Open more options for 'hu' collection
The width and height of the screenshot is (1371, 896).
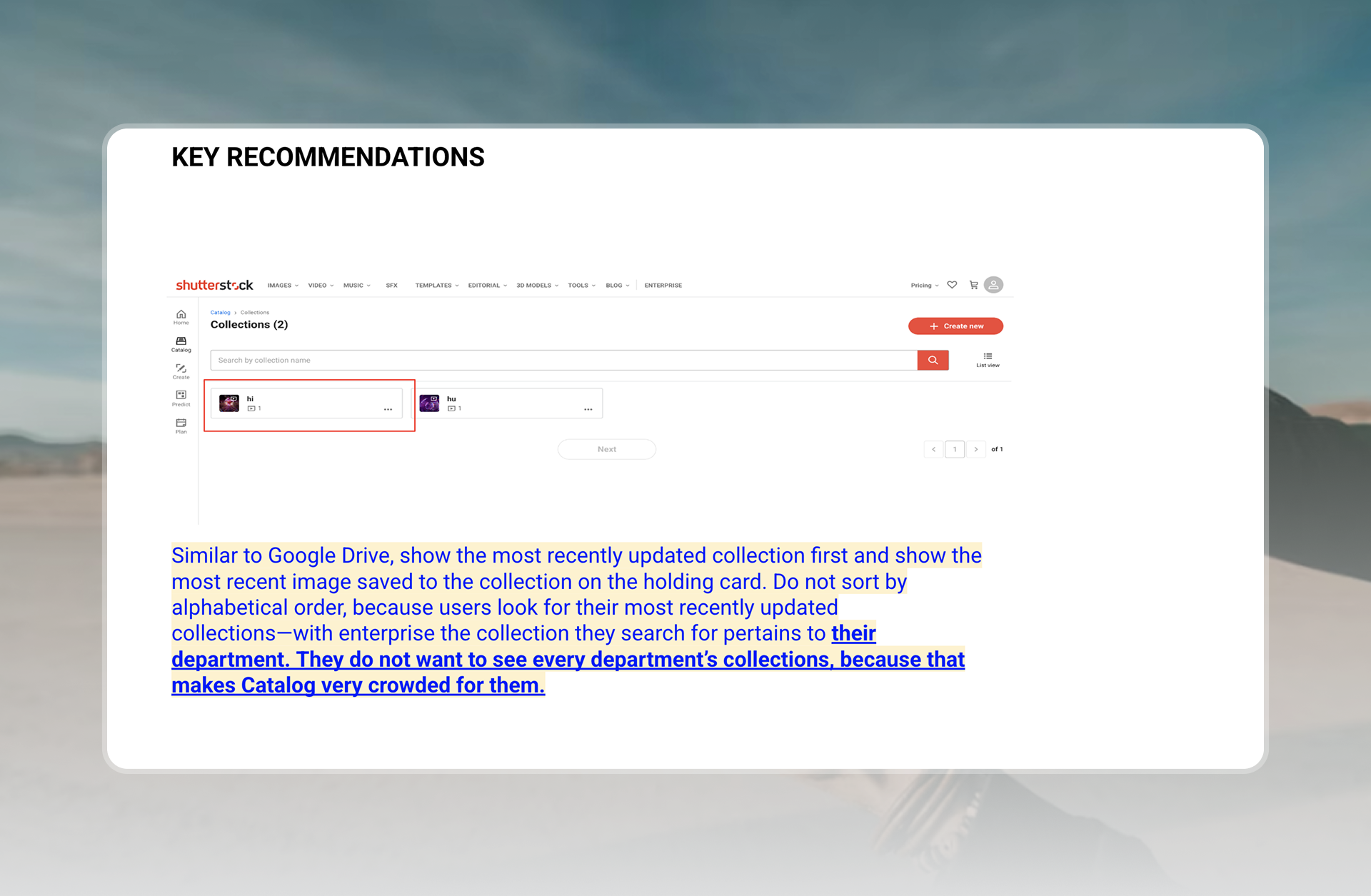588,409
